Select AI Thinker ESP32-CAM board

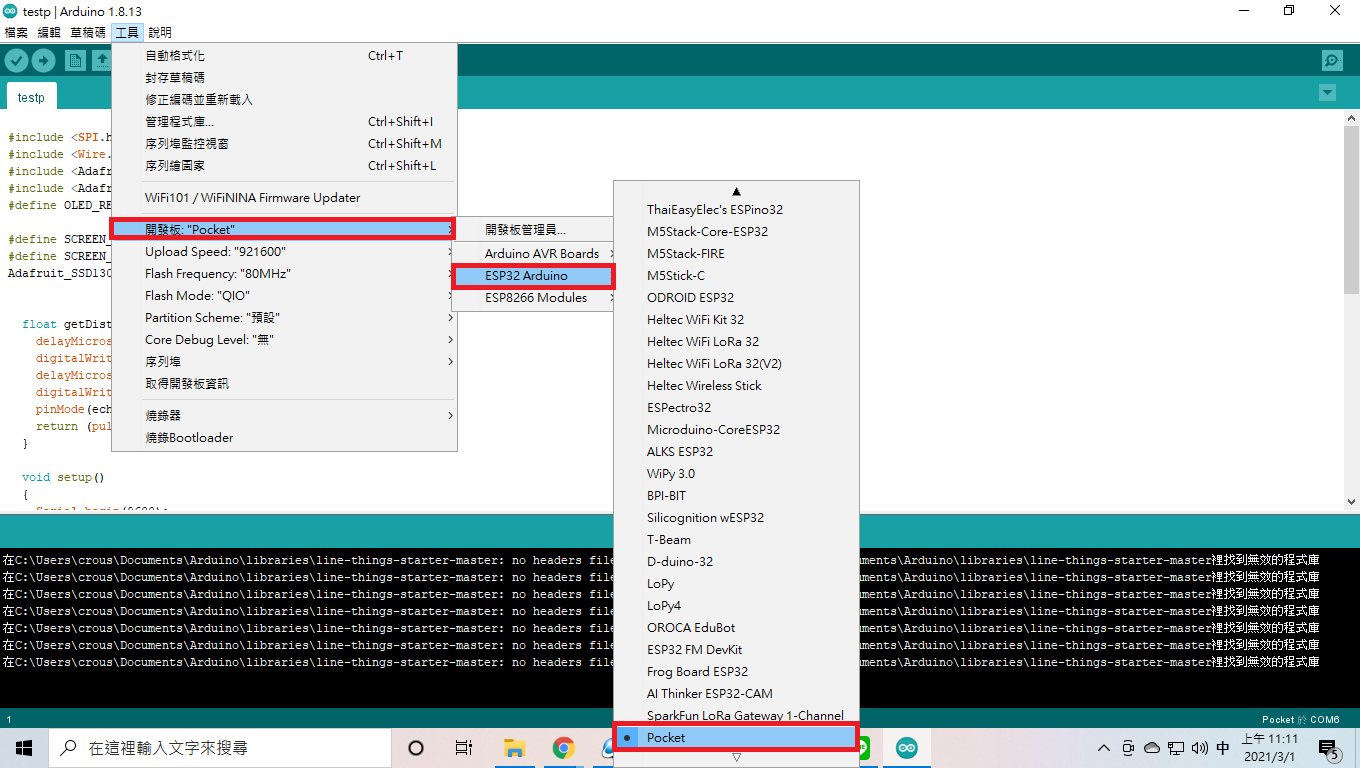coord(737,694)
